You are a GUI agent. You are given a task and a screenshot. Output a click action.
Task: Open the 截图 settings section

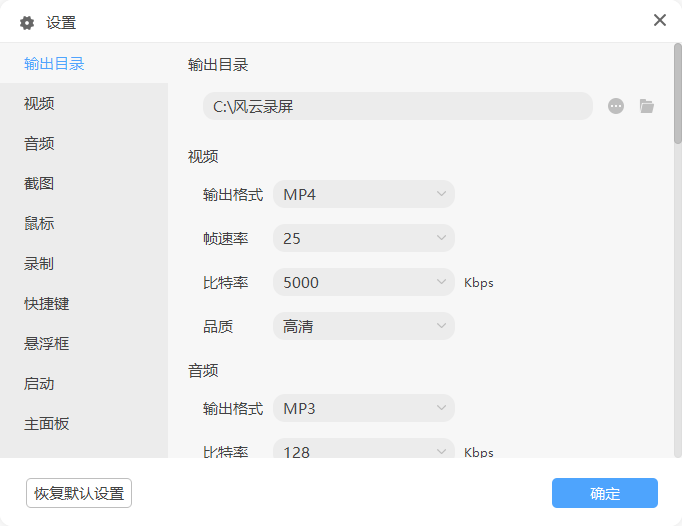tap(40, 183)
